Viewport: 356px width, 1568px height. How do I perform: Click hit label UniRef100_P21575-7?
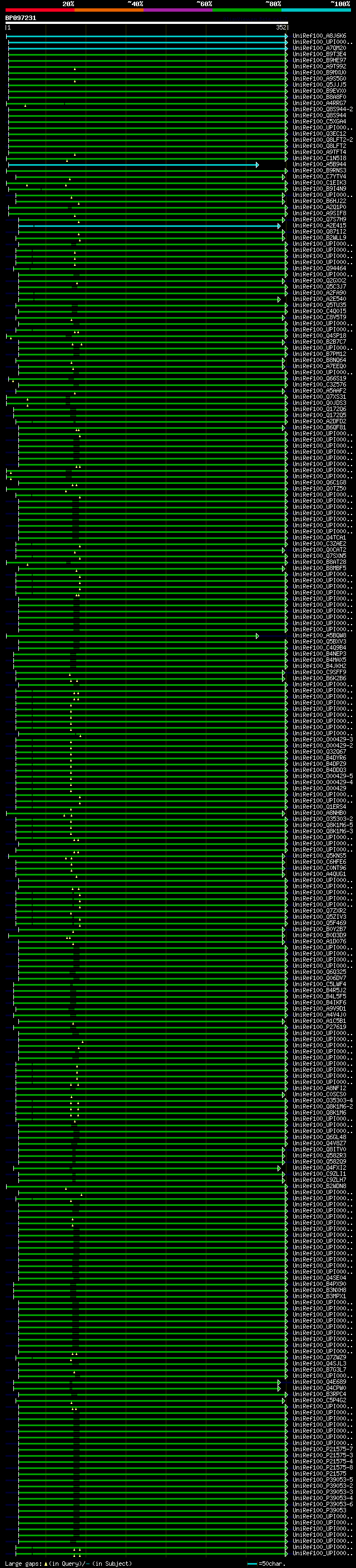tap(323, 1449)
